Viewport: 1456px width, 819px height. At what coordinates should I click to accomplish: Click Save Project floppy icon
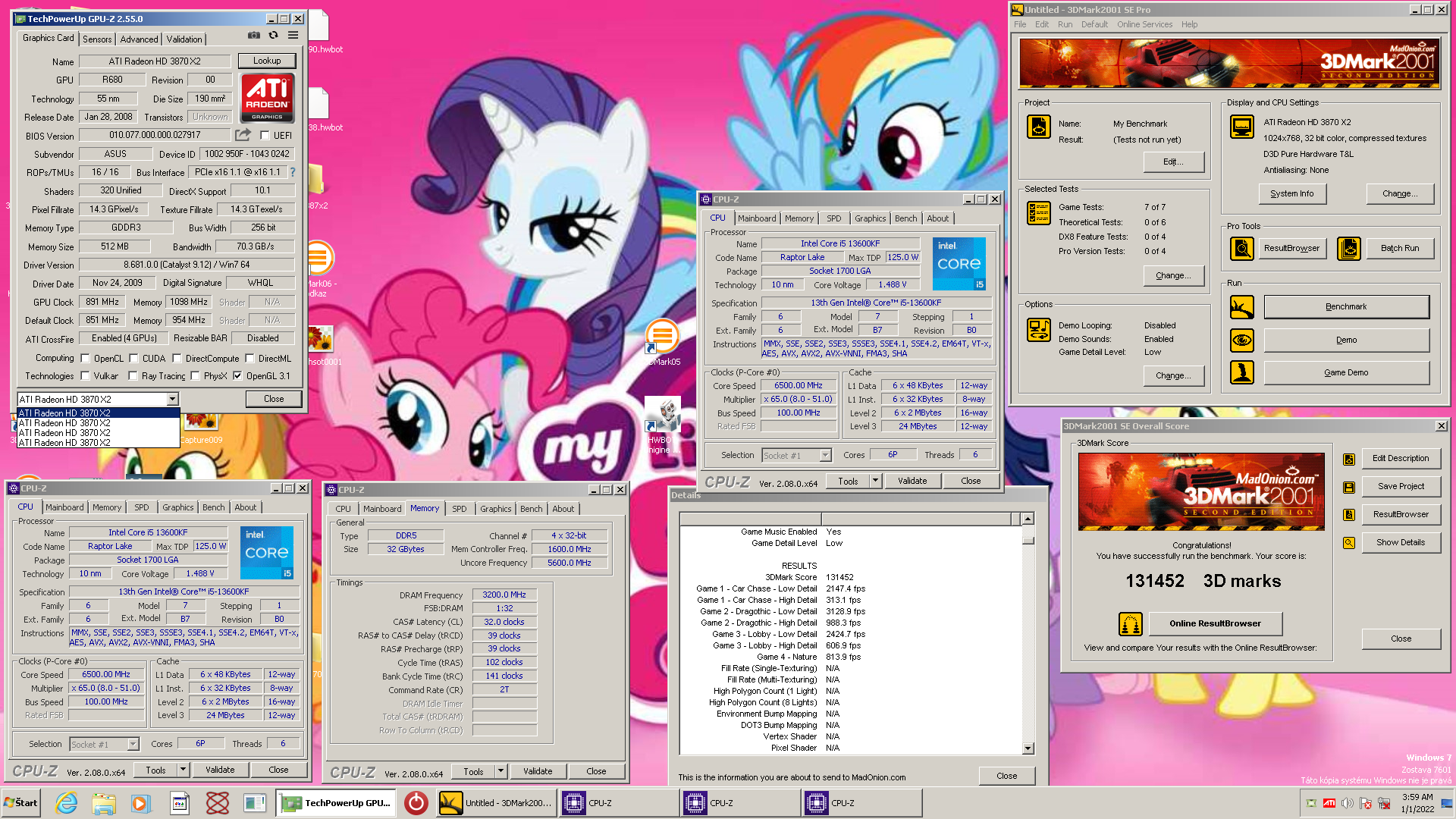coord(1349,487)
